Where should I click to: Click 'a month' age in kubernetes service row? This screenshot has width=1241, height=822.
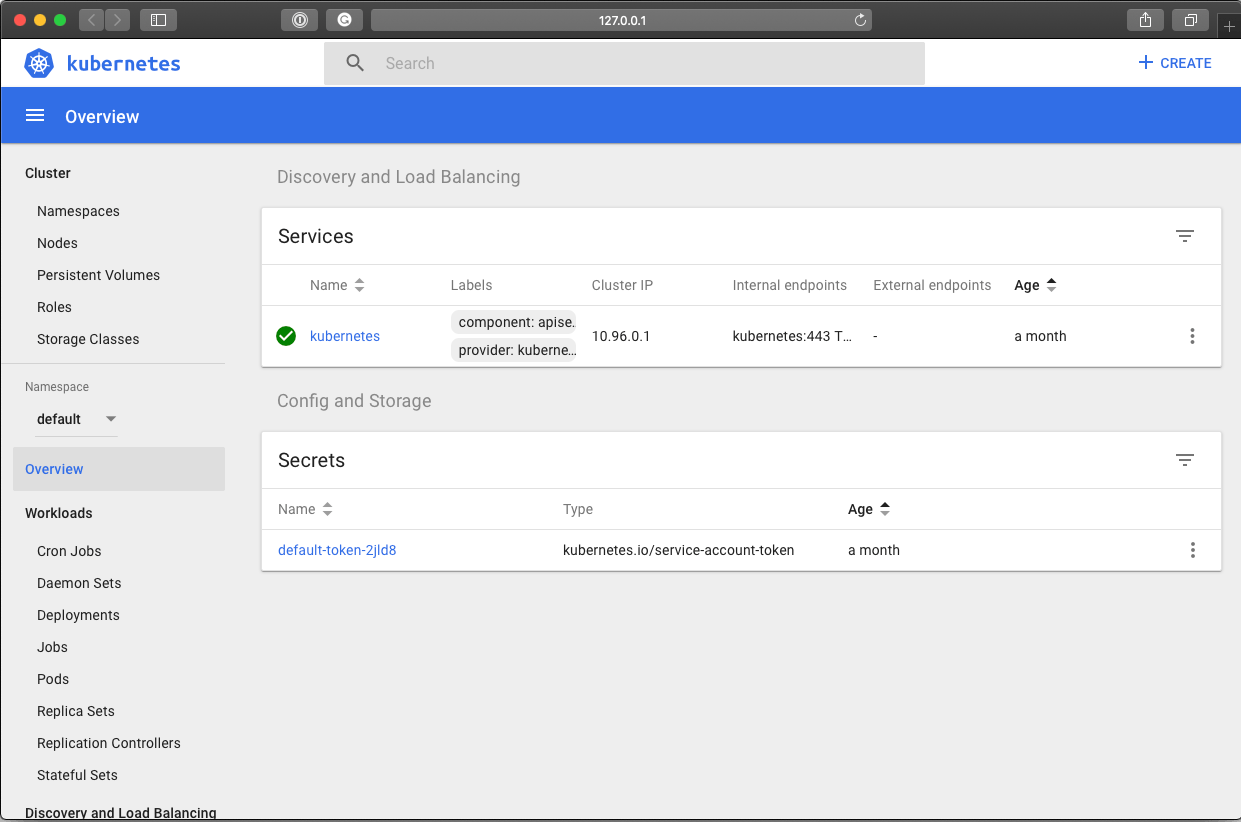[x=1040, y=336]
